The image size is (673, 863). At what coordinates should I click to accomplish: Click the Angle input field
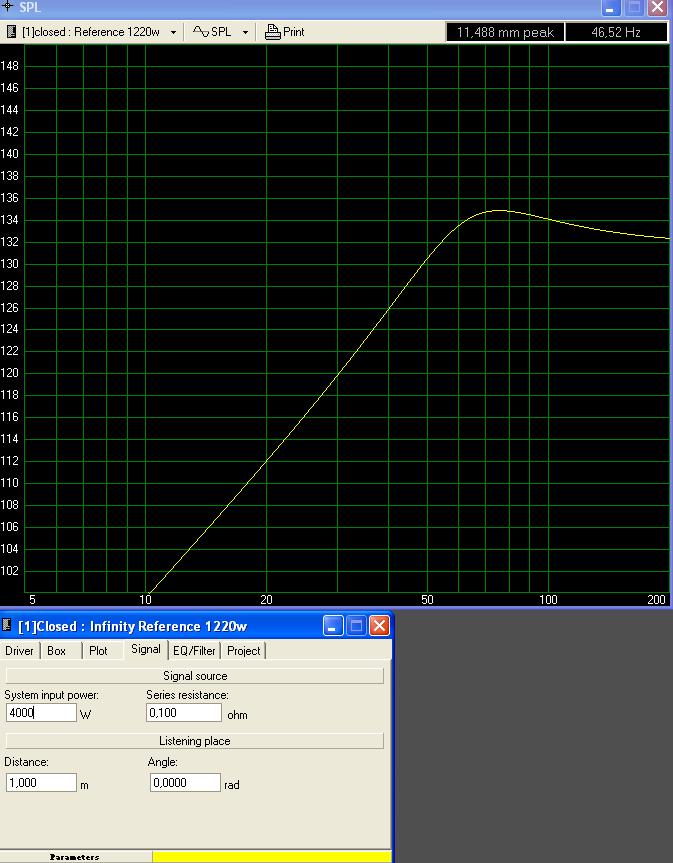coord(185,783)
